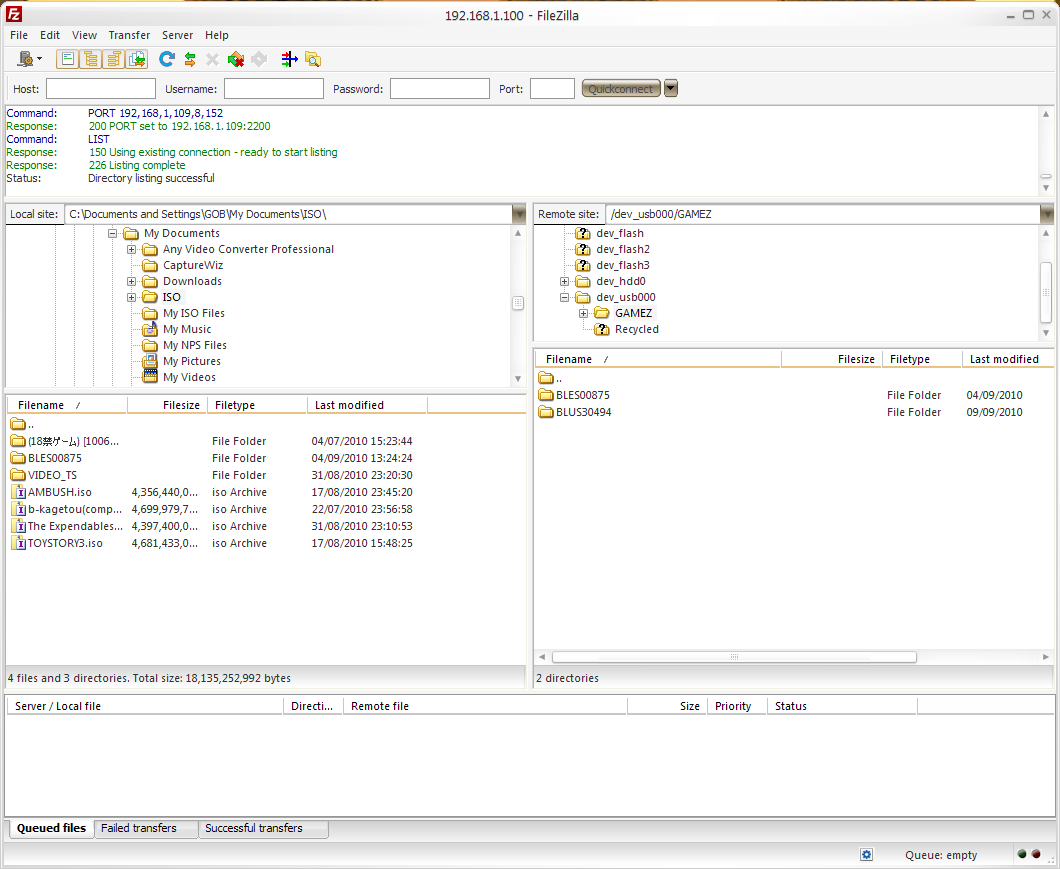Expand the Downloads folder tree node
Screen dimensions: 1060x869
pyautogui.click(x=131, y=281)
